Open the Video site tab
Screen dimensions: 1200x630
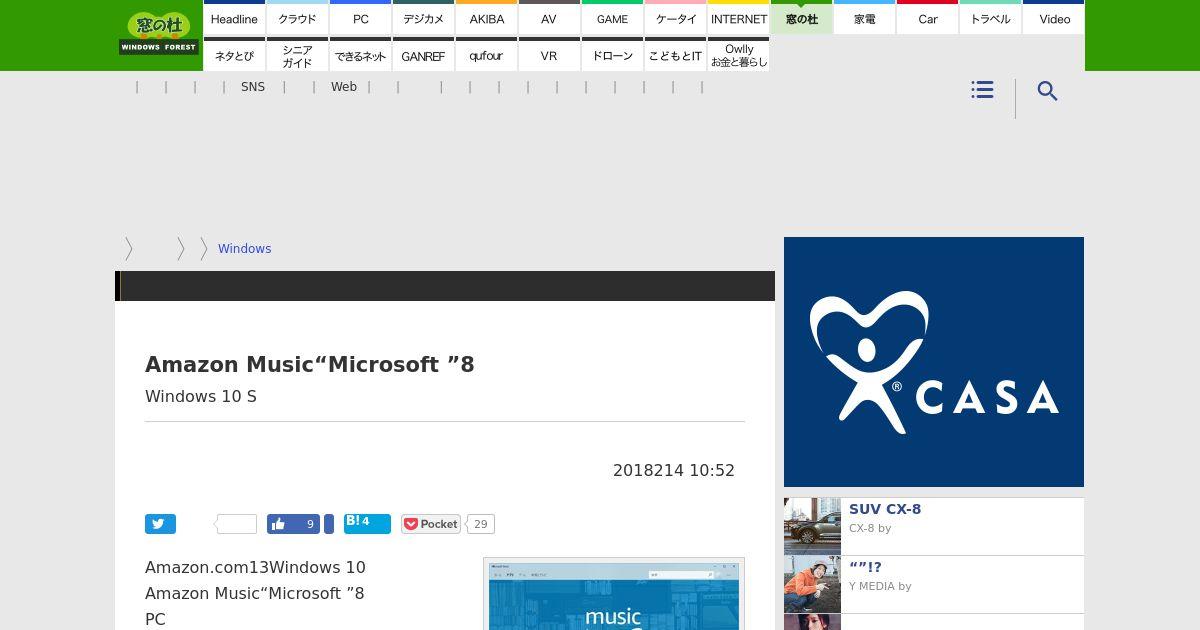1054,19
